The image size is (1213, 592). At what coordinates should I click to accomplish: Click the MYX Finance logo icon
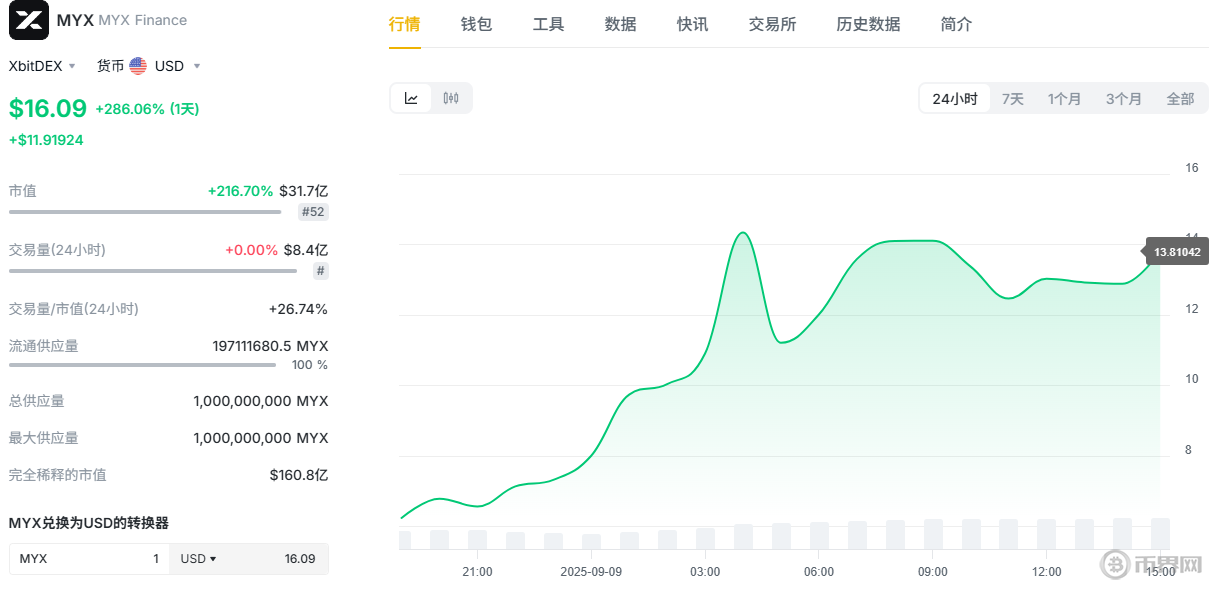pos(28,20)
